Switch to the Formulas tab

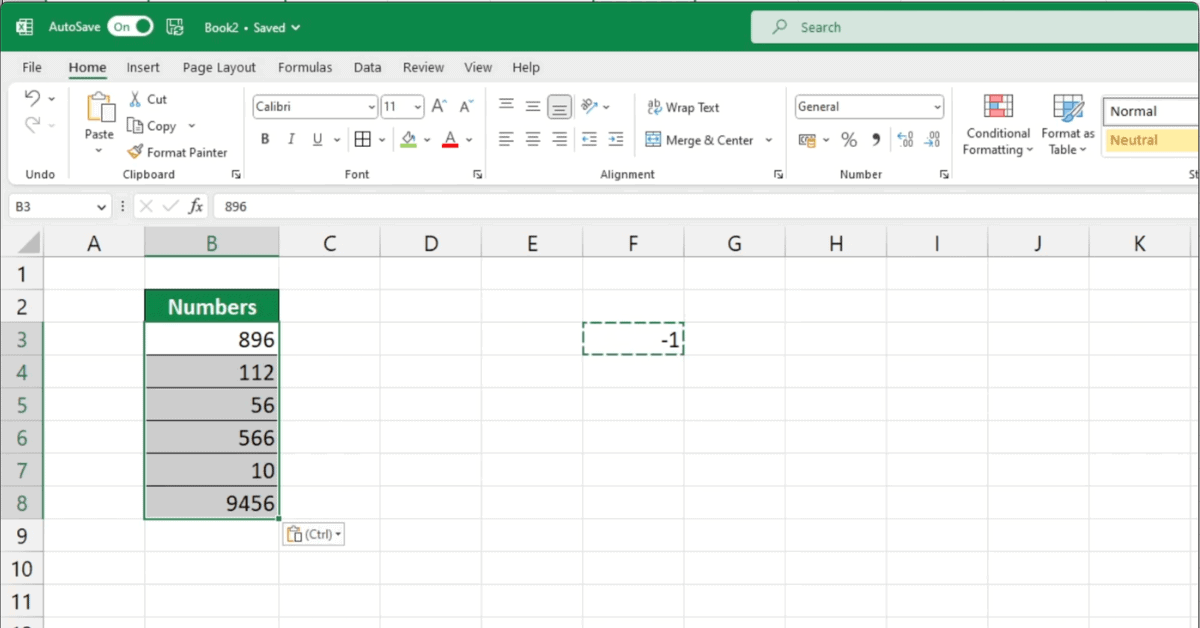coord(305,67)
